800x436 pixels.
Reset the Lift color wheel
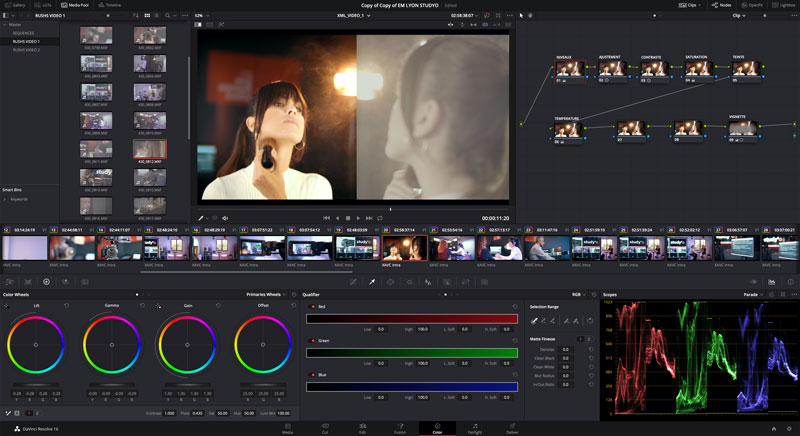point(66,305)
